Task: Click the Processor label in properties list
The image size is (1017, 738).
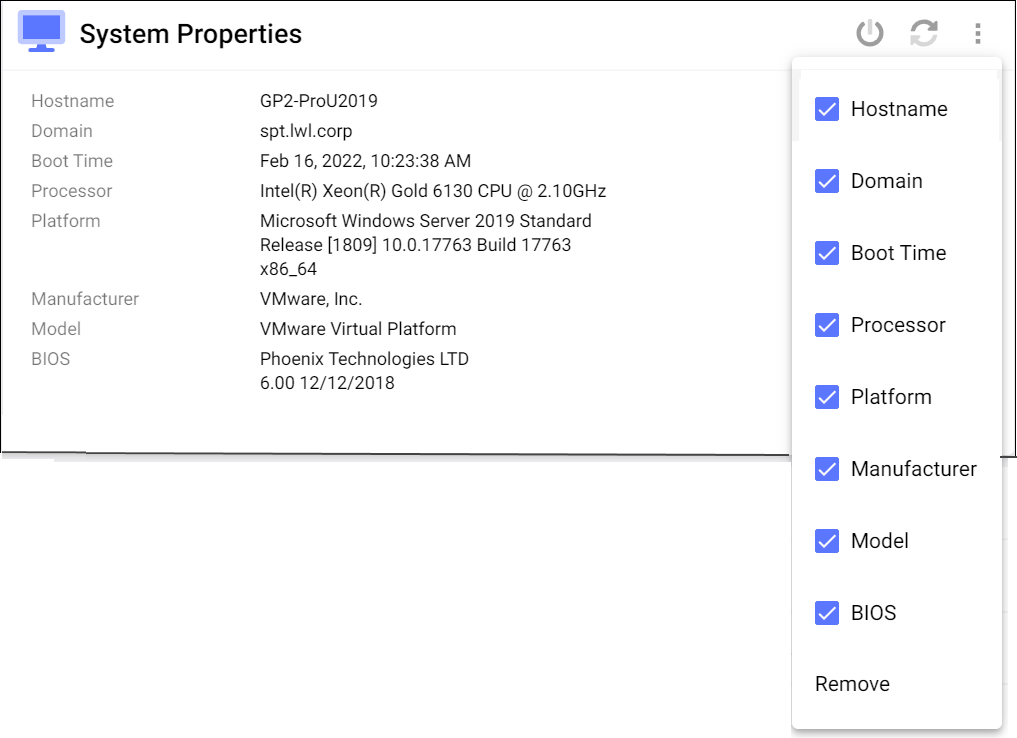Action: coord(71,191)
